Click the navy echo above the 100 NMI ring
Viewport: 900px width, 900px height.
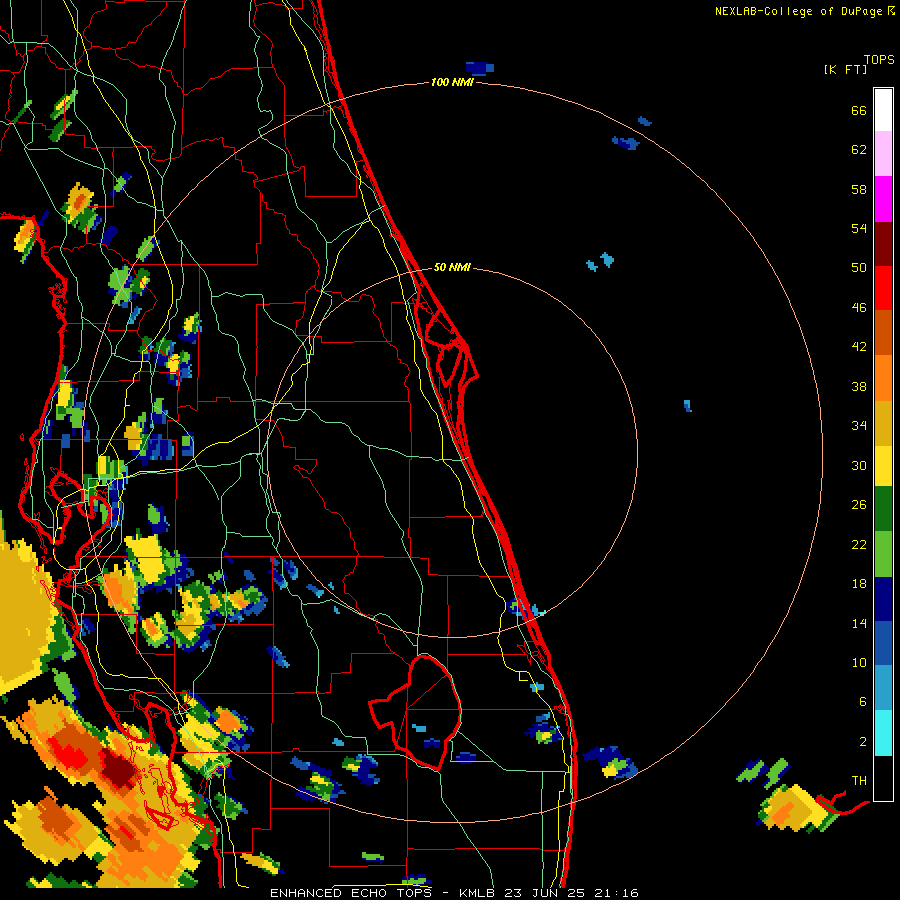pyautogui.click(x=480, y=68)
